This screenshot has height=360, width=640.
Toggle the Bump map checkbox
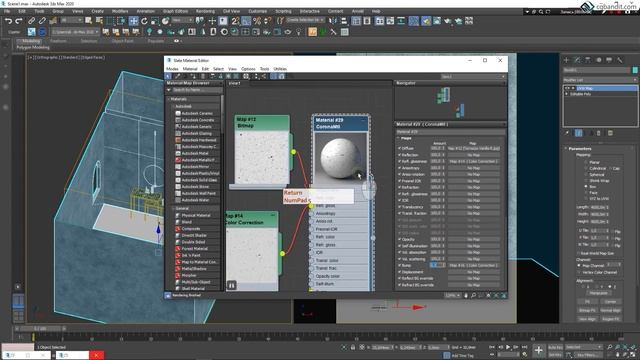point(400,265)
